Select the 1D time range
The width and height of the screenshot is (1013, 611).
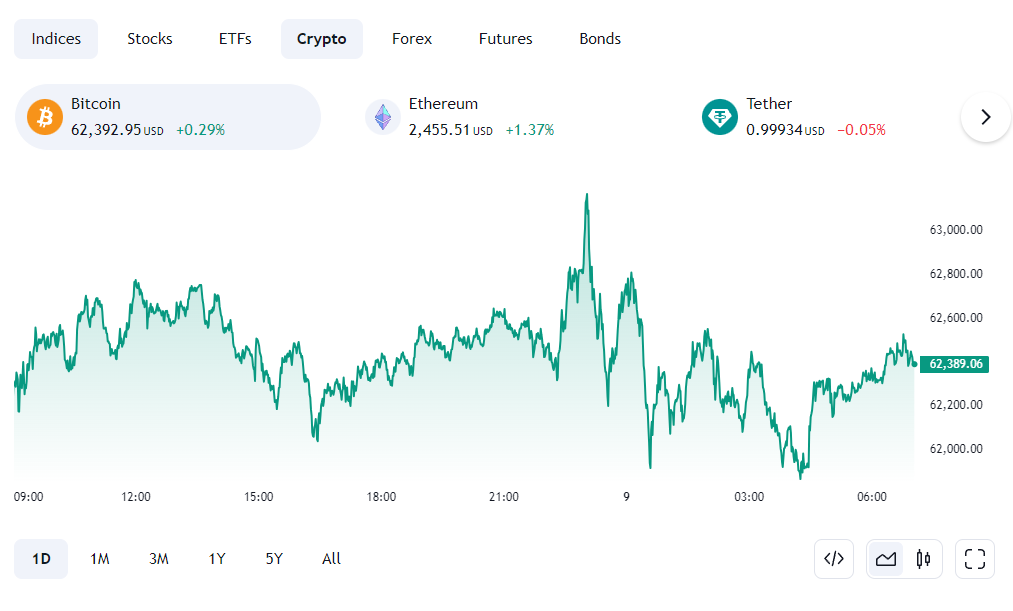(41, 559)
